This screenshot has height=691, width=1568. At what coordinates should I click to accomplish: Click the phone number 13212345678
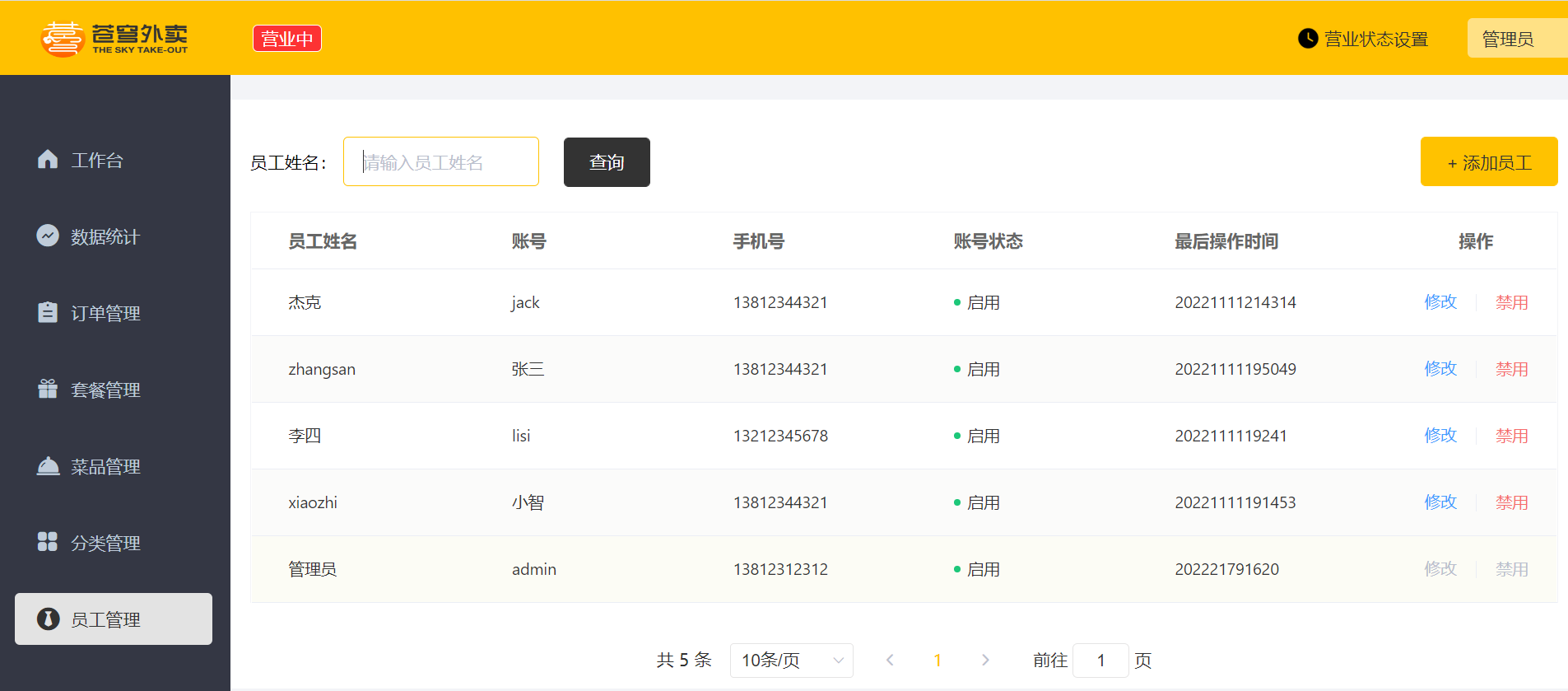click(x=780, y=436)
